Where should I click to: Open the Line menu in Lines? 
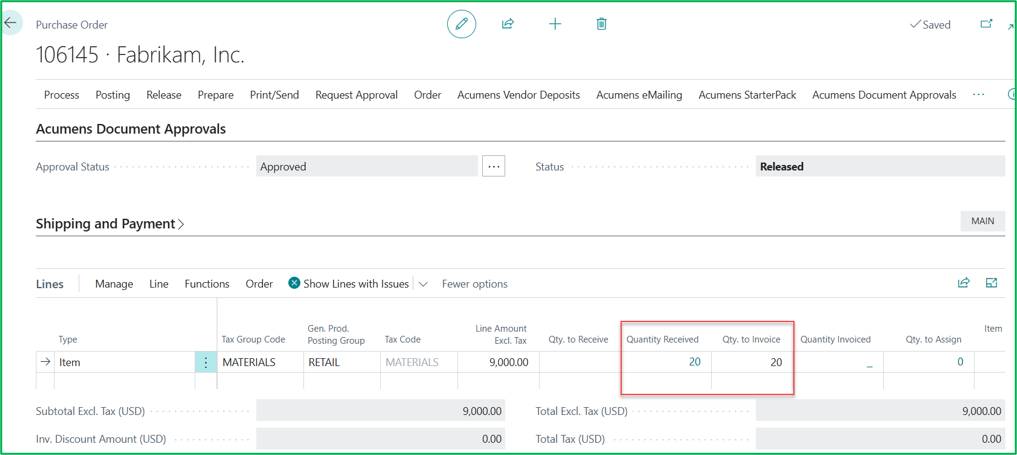(159, 284)
